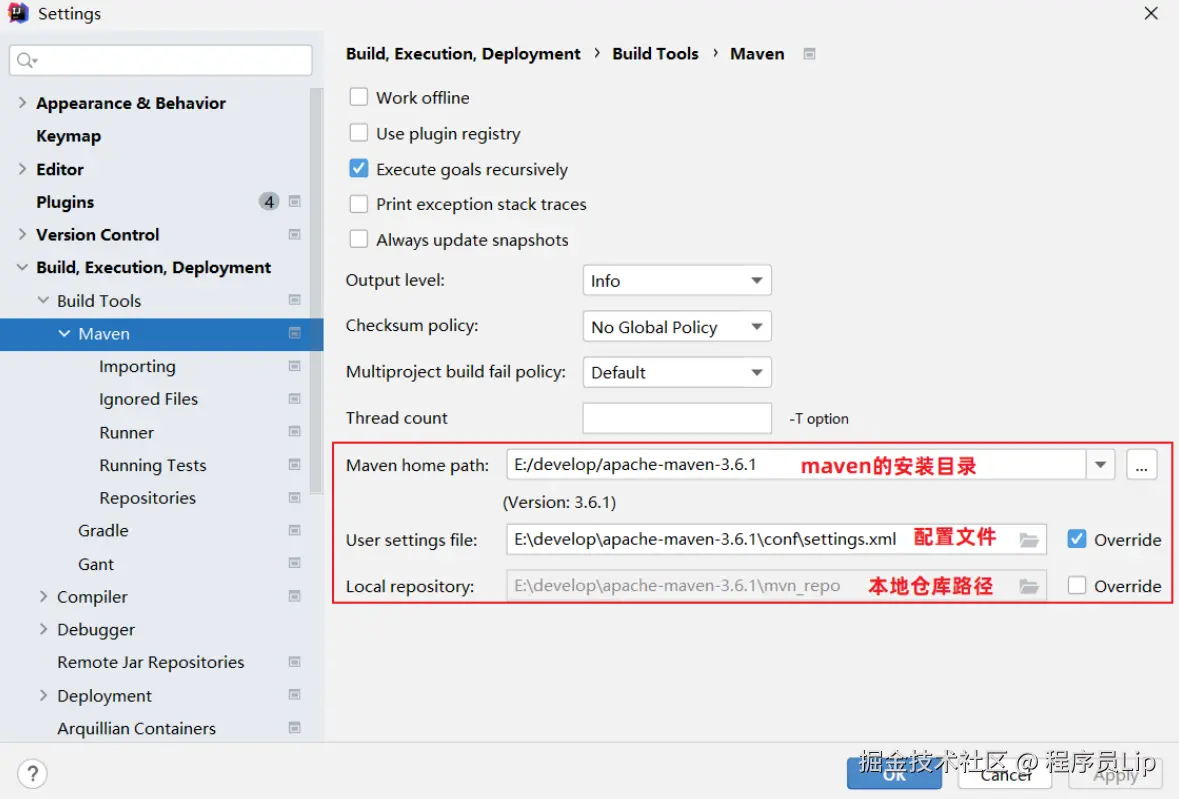Screen dimensions: 1179x799
Task: Click the project-level icon beside Runner
Action: pyautogui.click(x=295, y=432)
